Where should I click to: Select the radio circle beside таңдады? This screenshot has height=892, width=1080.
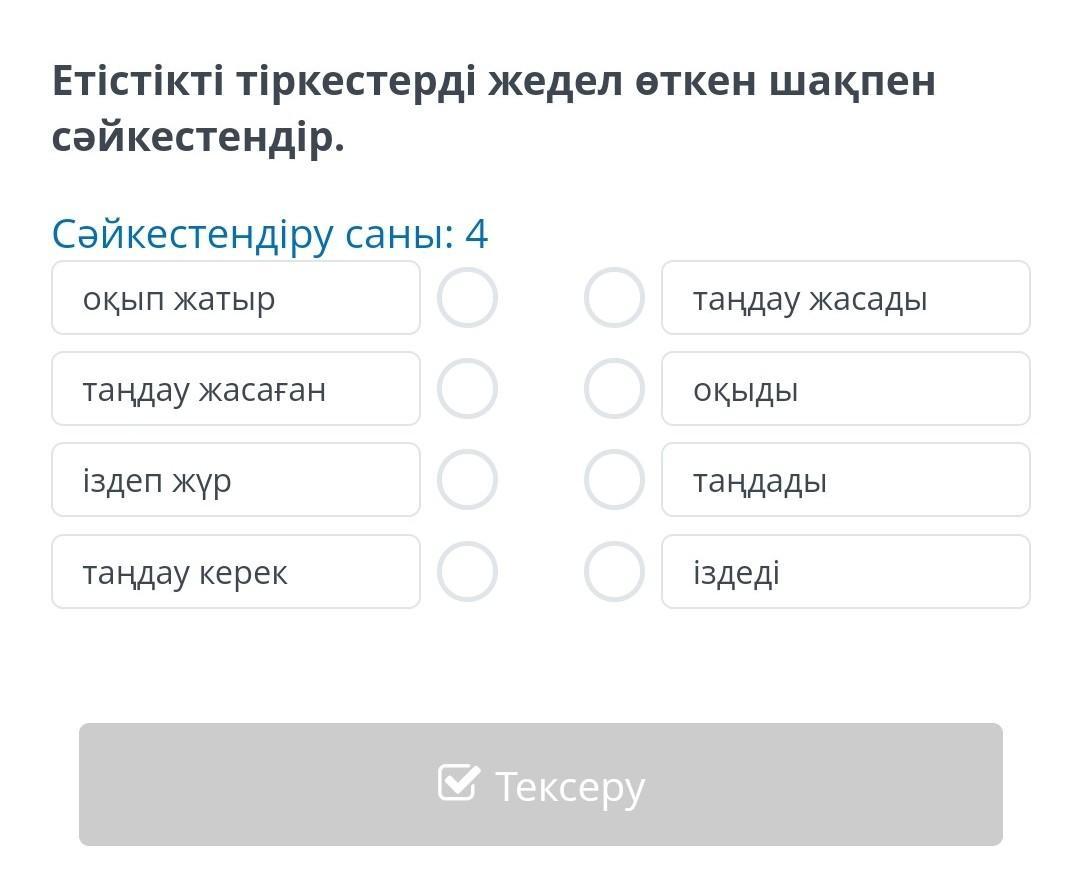[614, 480]
